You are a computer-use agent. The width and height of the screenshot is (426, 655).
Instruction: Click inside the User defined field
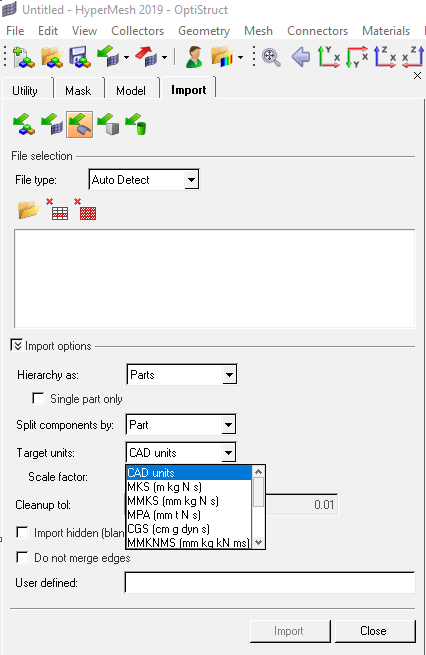click(x=270, y=582)
